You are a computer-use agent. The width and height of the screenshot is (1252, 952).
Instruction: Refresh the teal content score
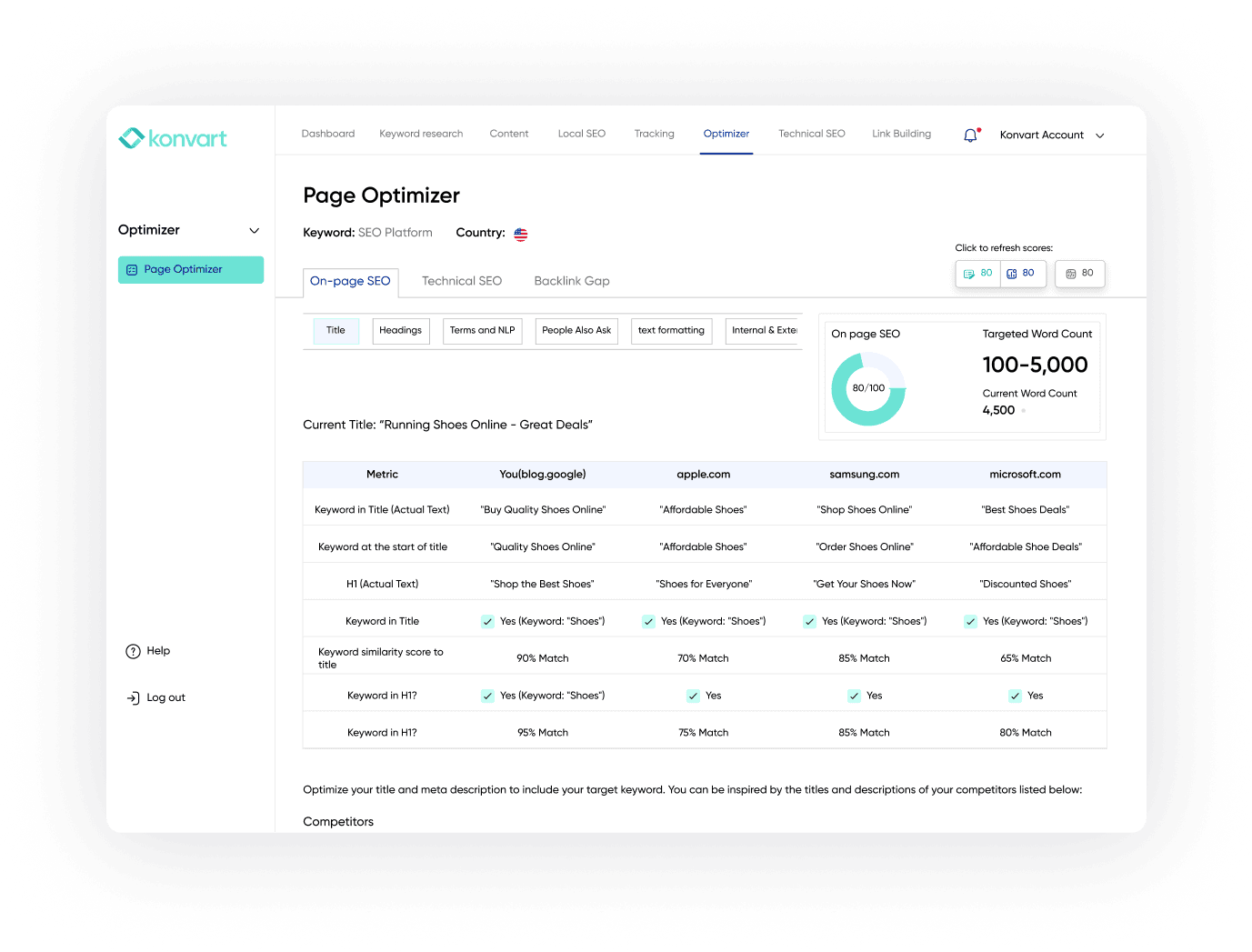tap(978, 274)
